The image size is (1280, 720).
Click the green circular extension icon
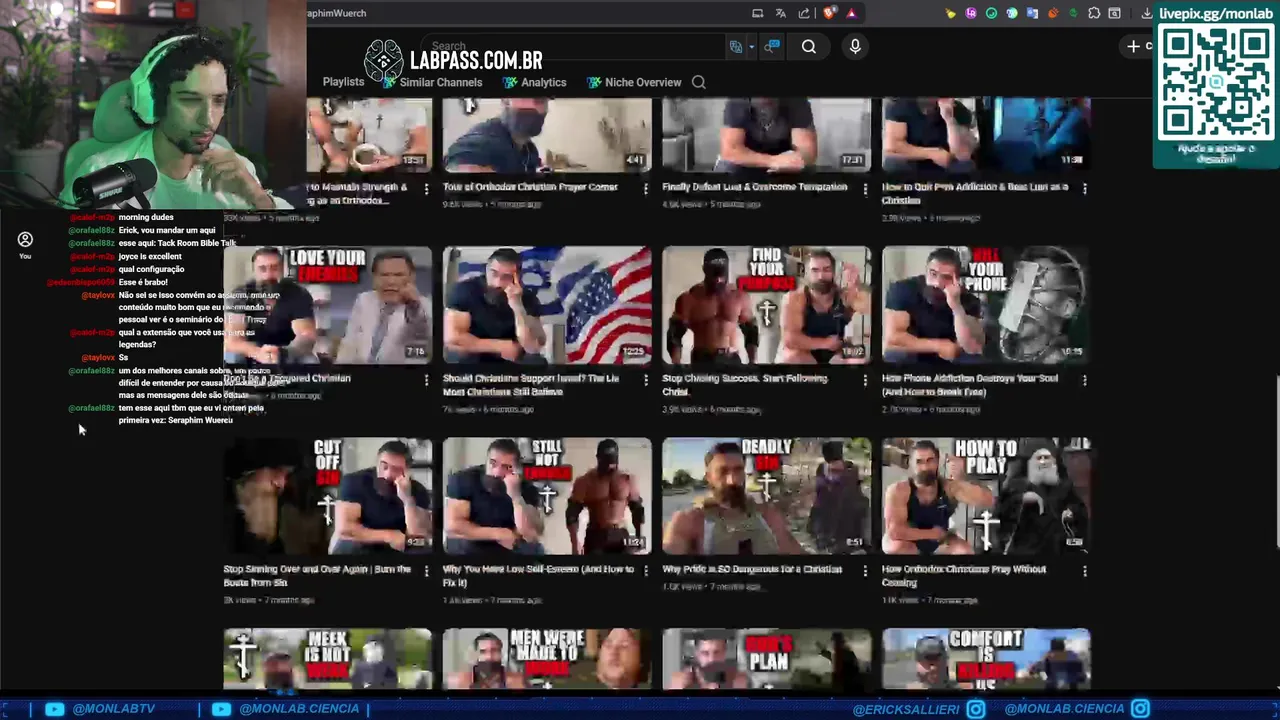point(991,13)
